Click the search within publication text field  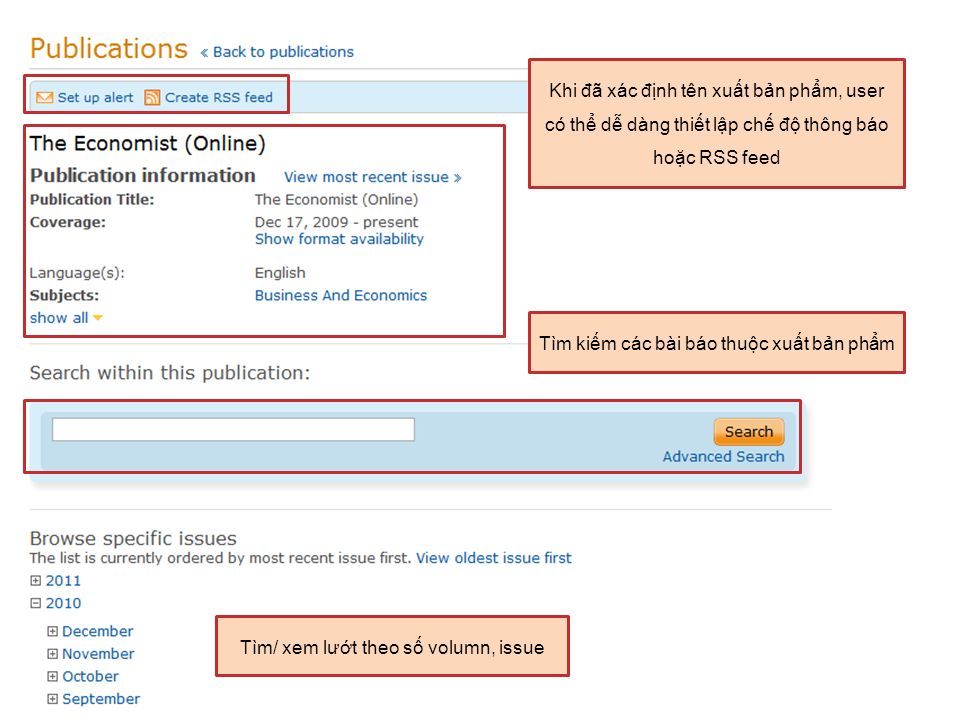(x=233, y=429)
